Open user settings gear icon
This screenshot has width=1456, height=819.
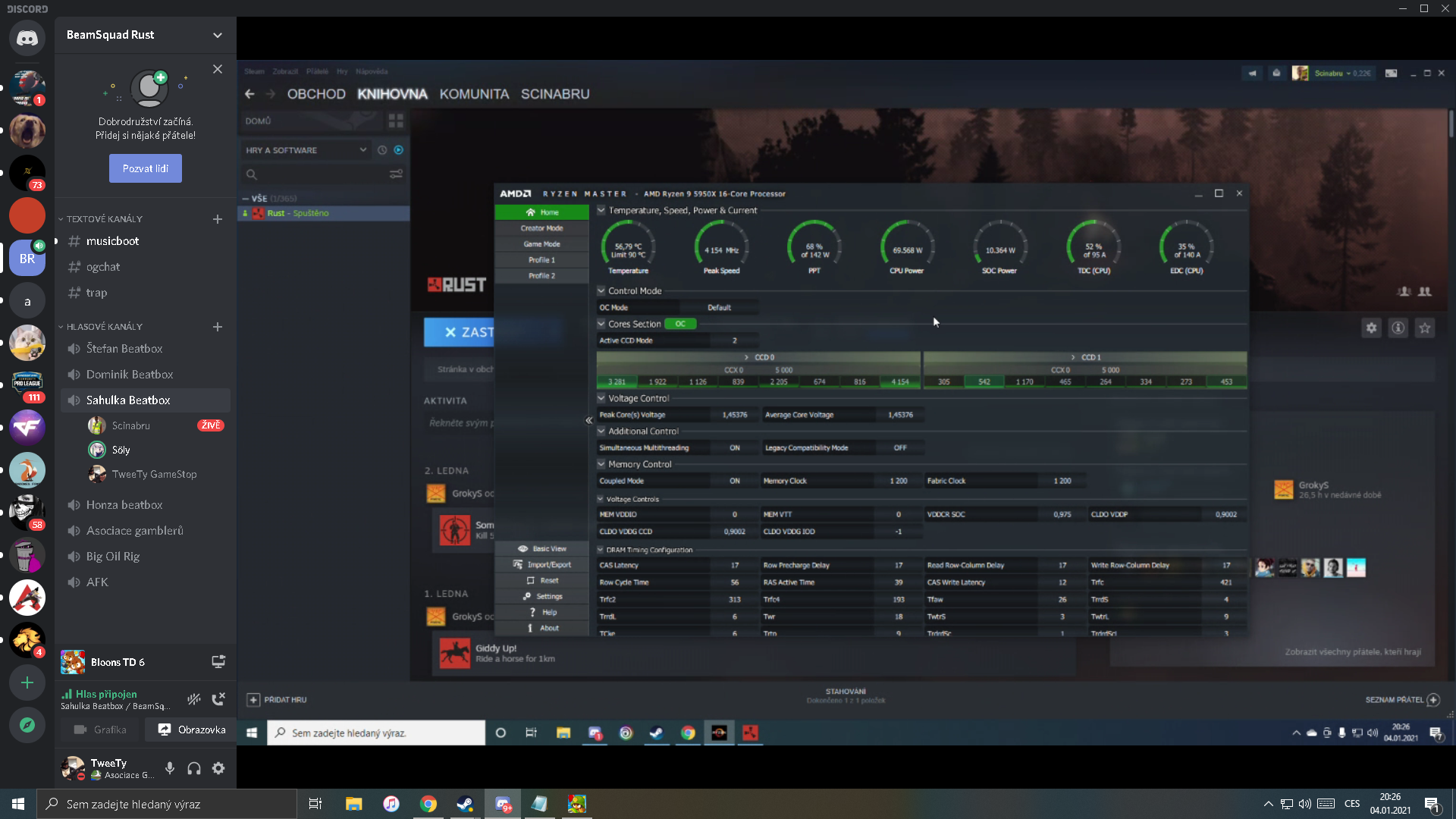[218, 768]
